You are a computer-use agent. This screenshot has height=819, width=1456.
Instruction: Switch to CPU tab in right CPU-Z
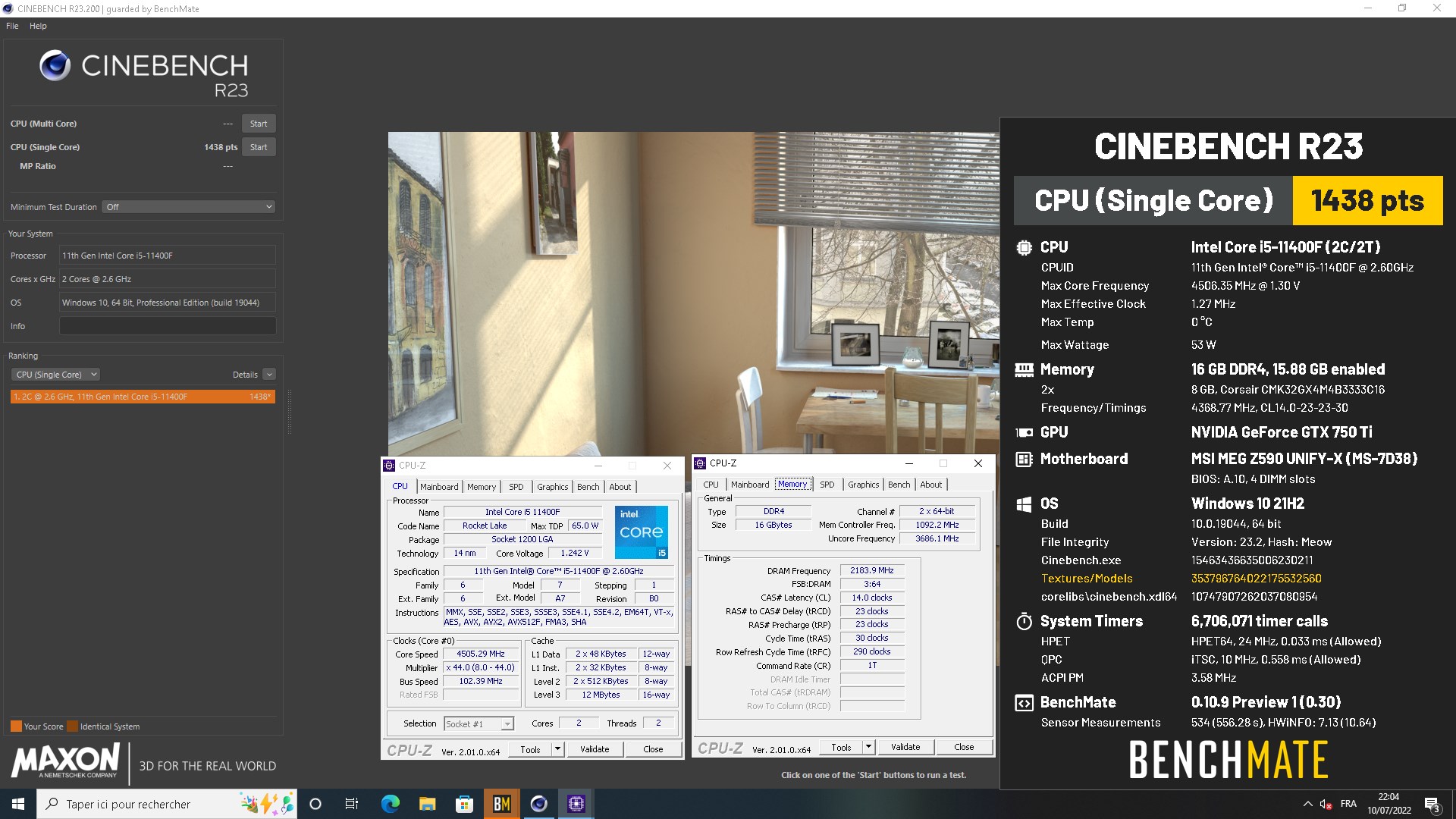[711, 485]
